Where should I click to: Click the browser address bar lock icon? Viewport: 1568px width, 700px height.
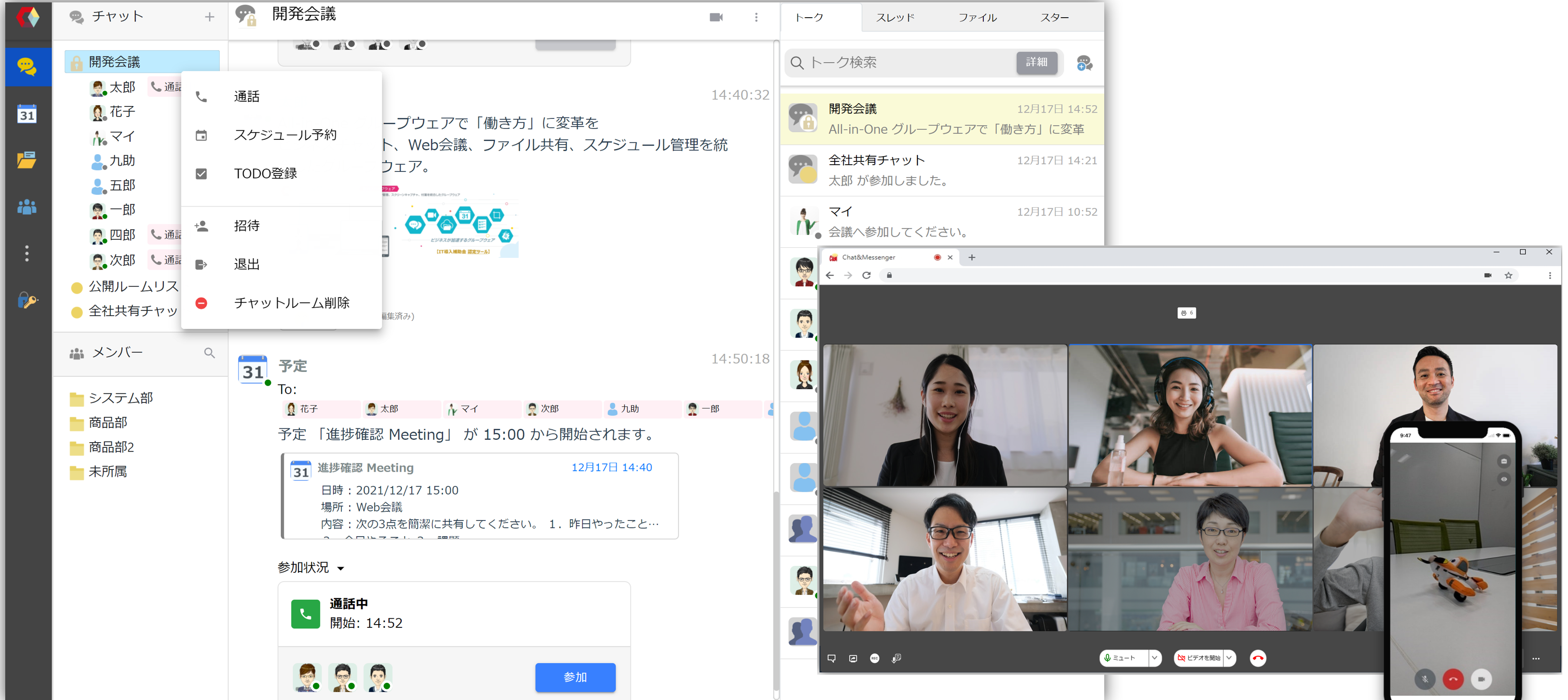pos(889,275)
